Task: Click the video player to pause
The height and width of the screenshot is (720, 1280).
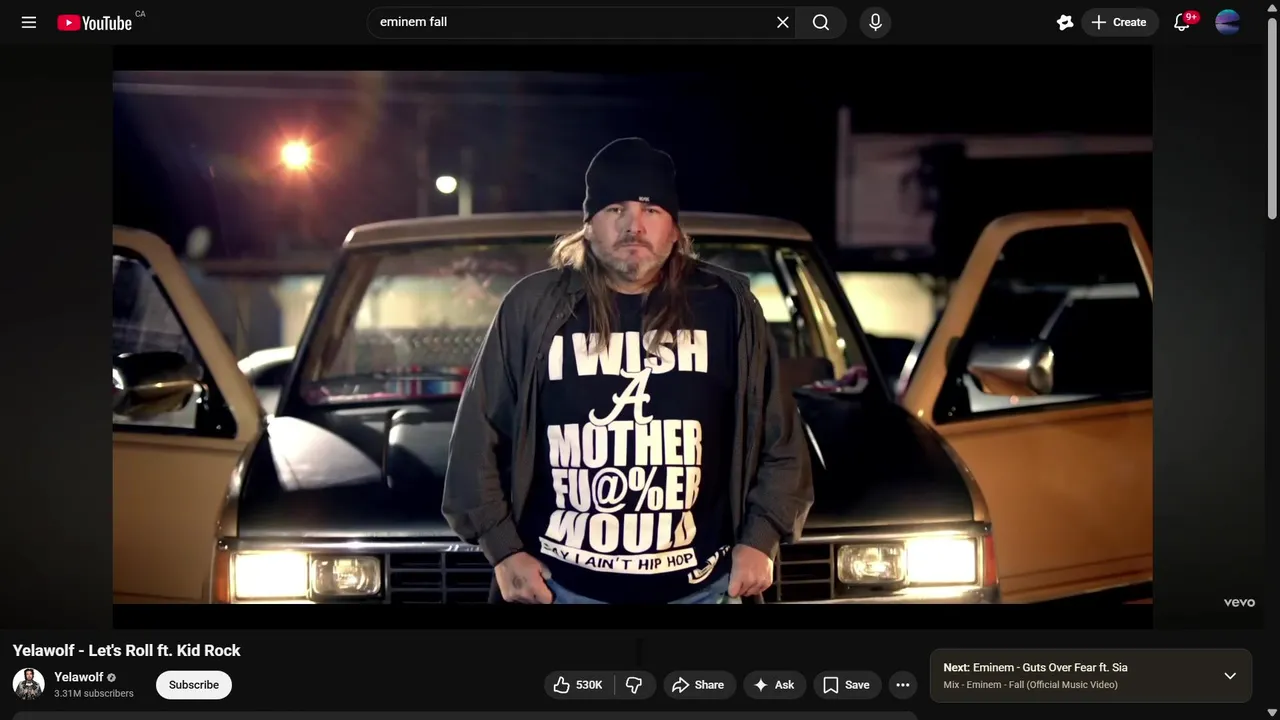Action: (x=632, y=337)
